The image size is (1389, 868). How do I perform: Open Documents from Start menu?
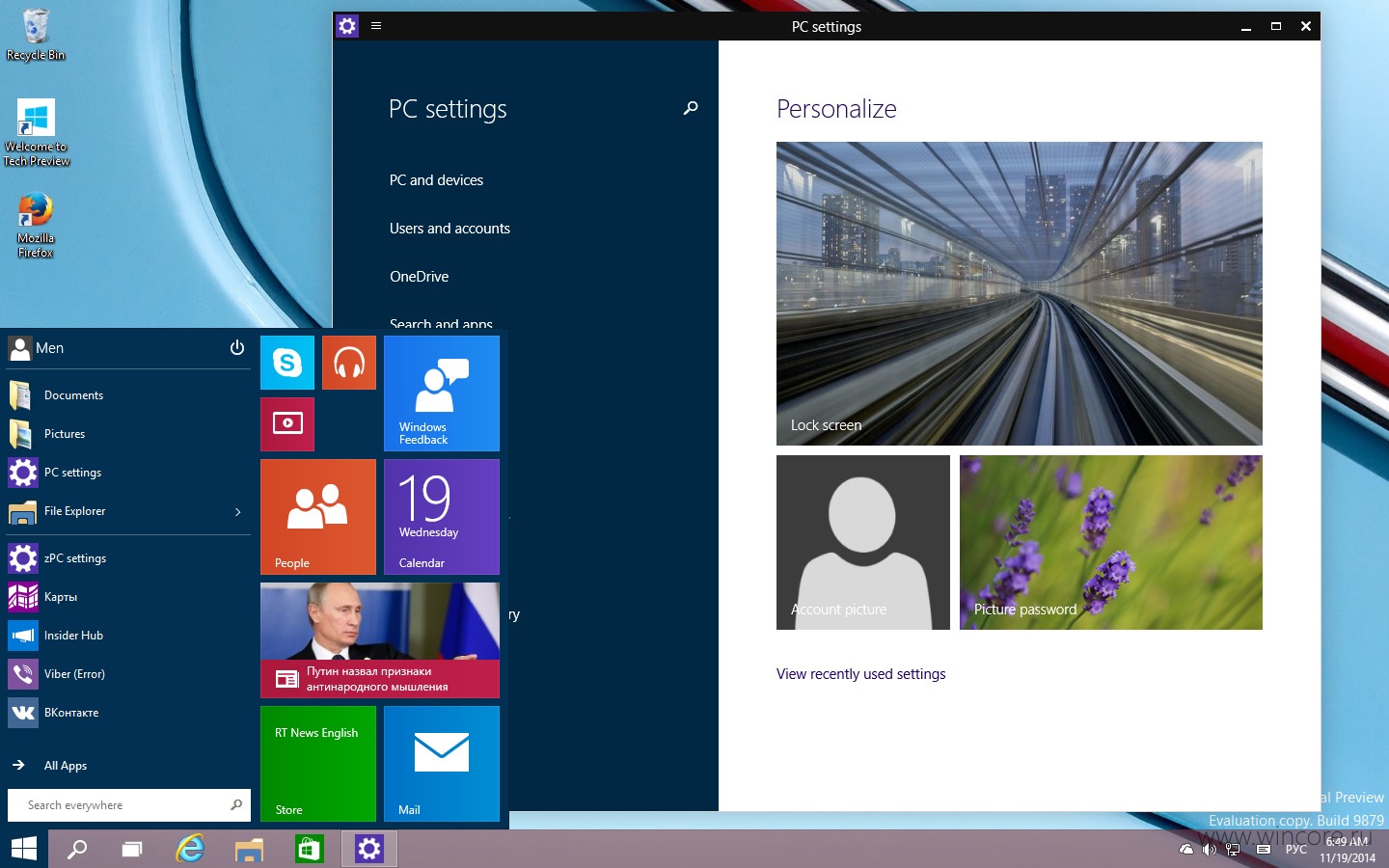(129, 395)
